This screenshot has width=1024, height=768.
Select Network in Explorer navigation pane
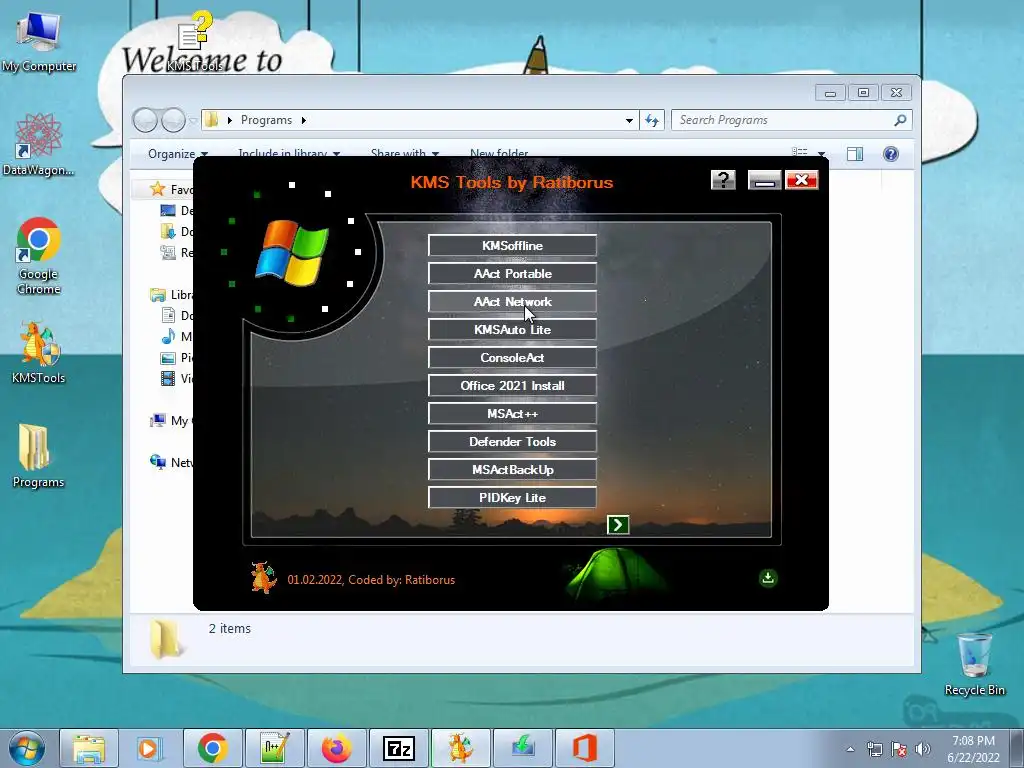tap(172, 462)
